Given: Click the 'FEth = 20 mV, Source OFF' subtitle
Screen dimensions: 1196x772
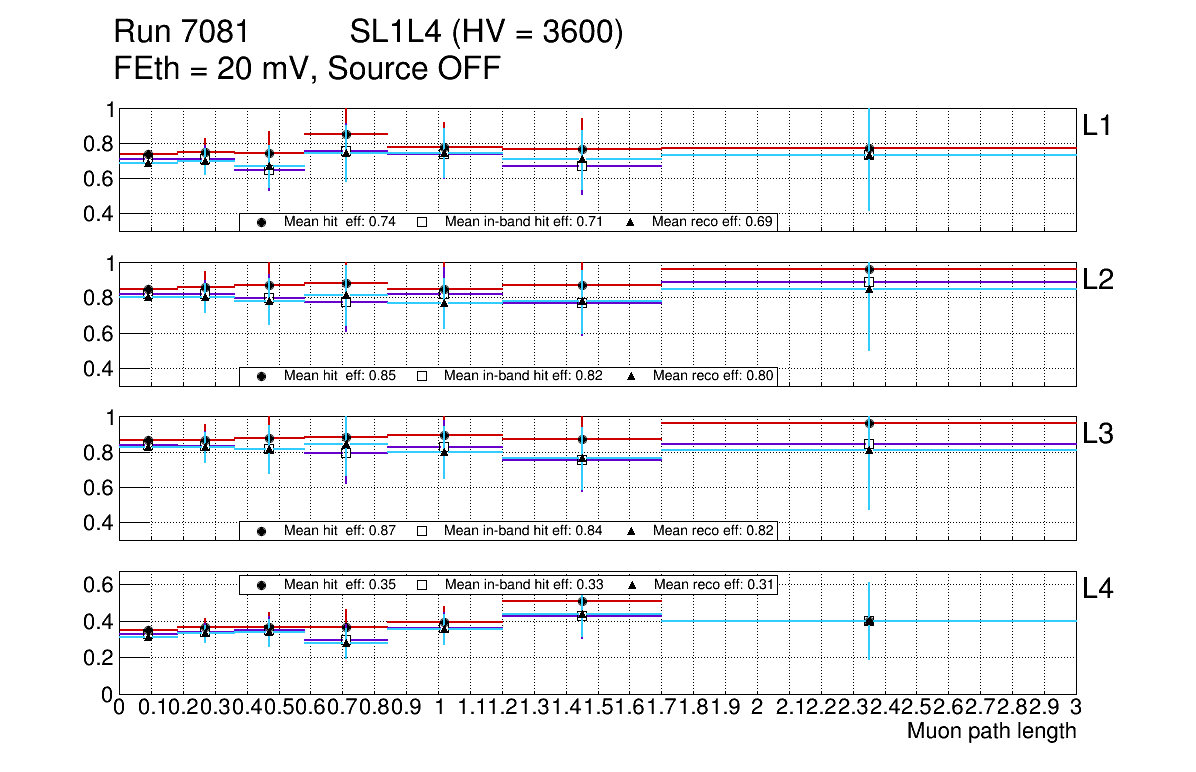Looking at the screenshot, I should pyautogui.click(x=307, y=69).
